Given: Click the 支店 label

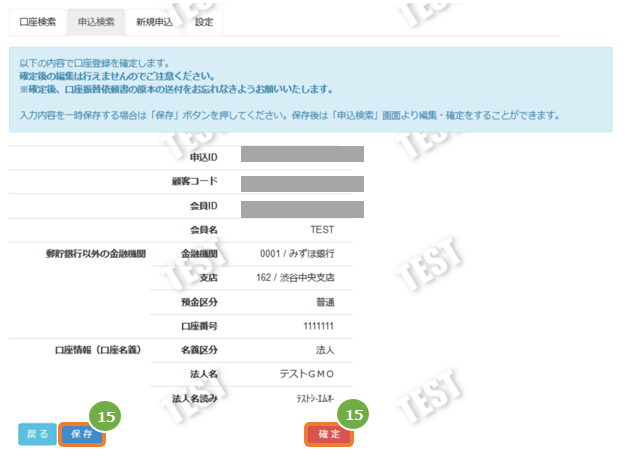Looking at the screenshot, I should point(208,277).
